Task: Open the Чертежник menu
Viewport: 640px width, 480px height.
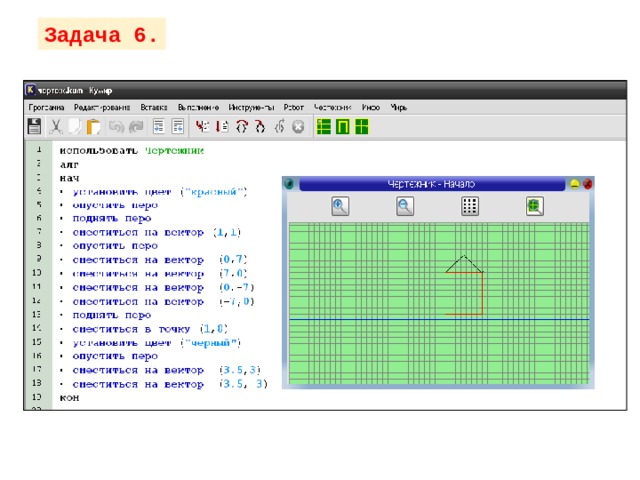Action: (x=332, y=107)
